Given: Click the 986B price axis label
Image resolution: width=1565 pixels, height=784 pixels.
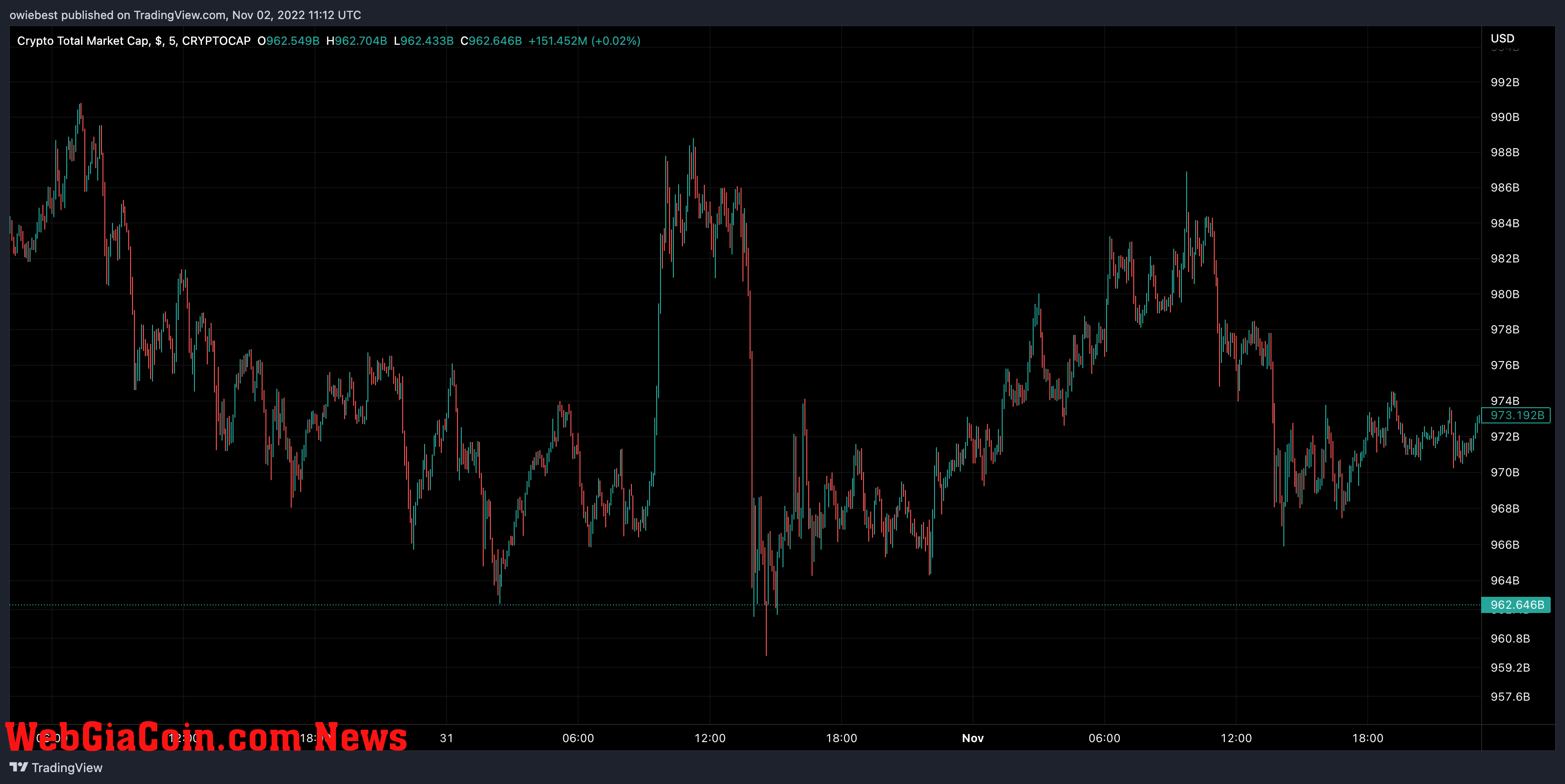Looking at the screenshot, I should (1505, 187).
